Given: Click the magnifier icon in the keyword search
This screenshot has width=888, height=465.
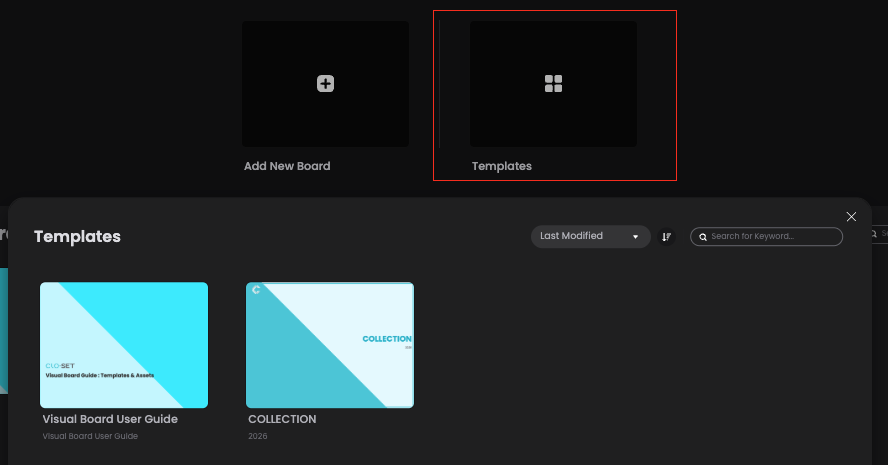Looking at the screenshot, I should (x=703, y=237).
